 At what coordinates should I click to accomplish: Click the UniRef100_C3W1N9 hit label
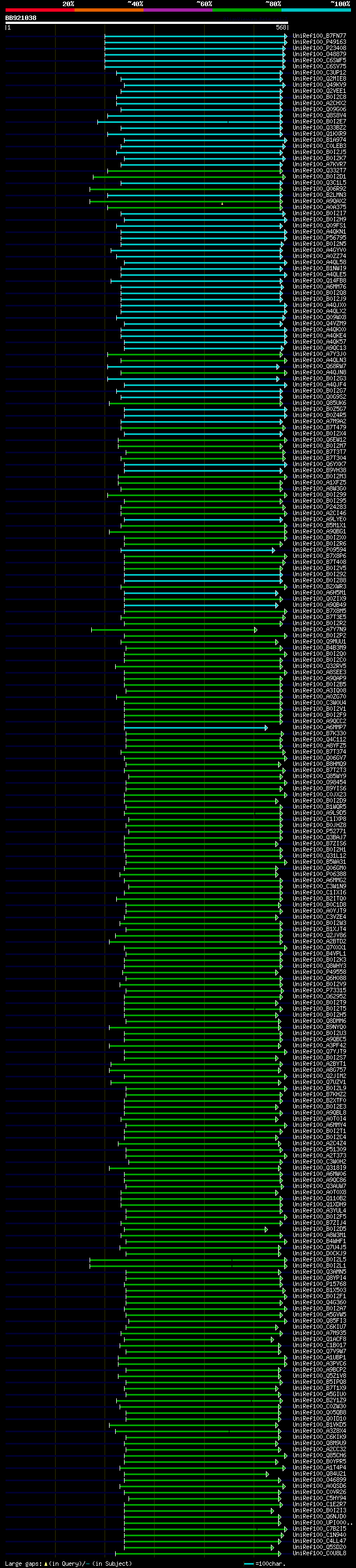319,886
